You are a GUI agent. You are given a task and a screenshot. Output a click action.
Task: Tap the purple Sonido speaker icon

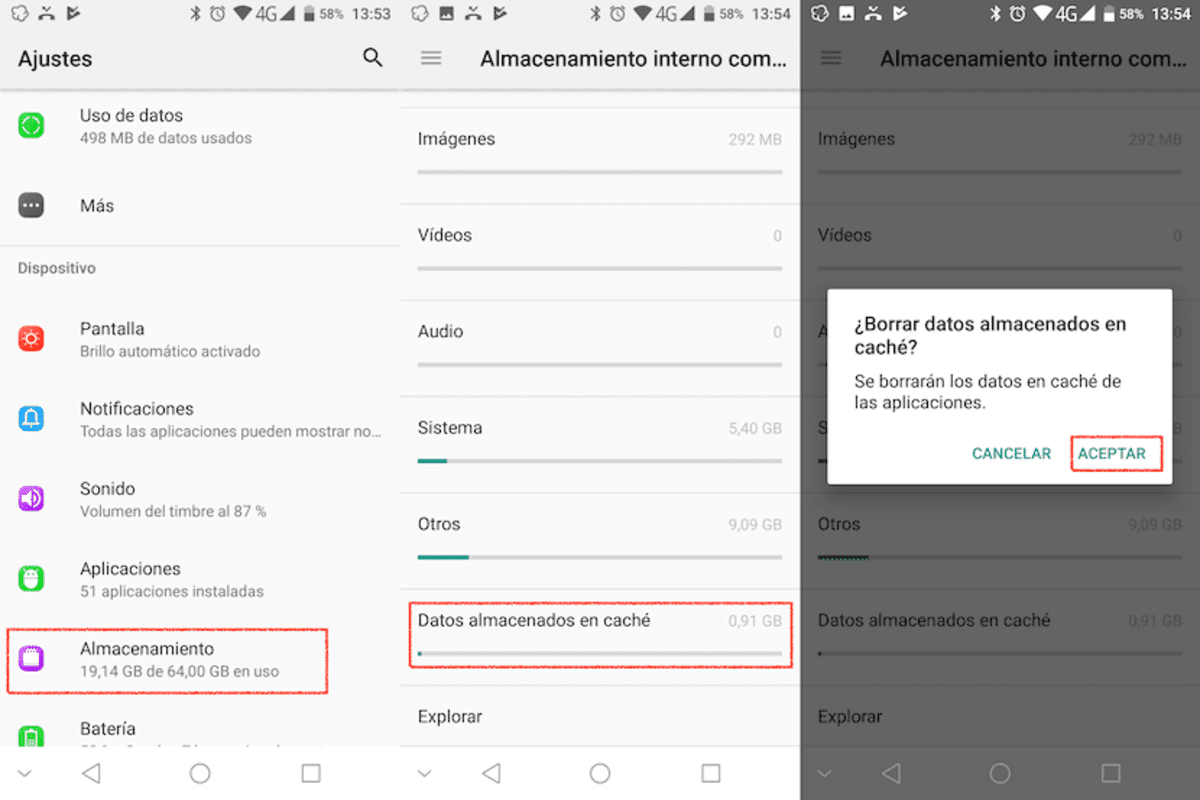[31, 498]
